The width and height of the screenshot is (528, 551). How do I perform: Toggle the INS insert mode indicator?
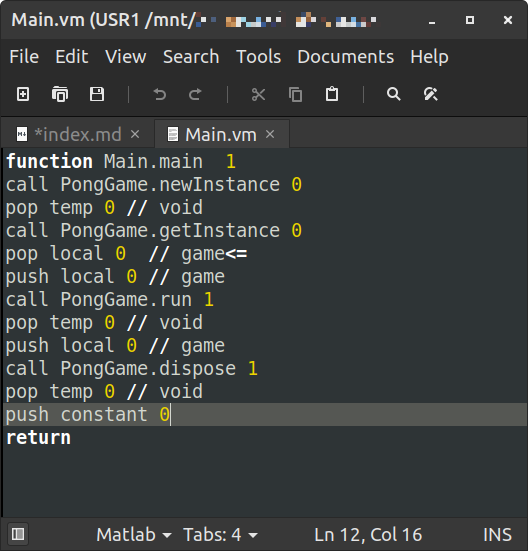497,534
